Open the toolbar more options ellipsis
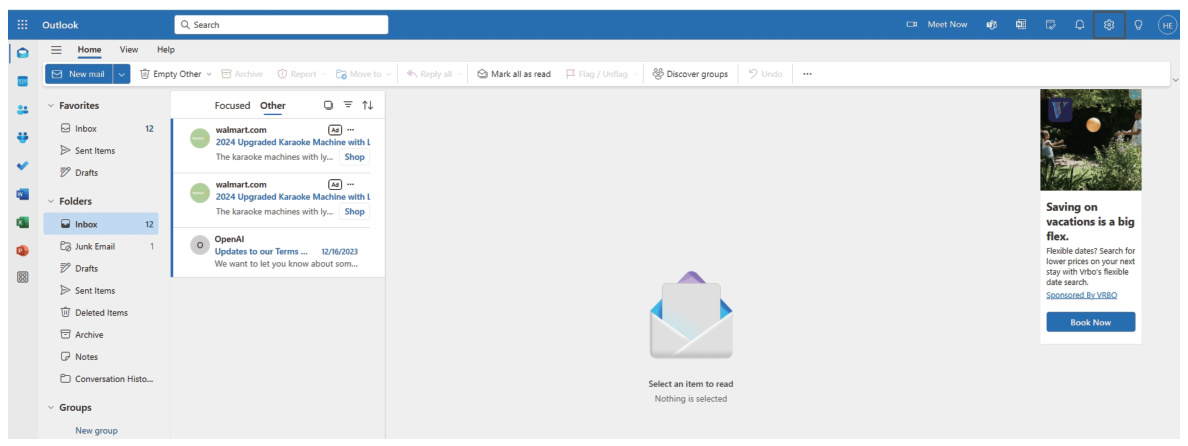Viewport: 1188px width, 446px height. 807,74
